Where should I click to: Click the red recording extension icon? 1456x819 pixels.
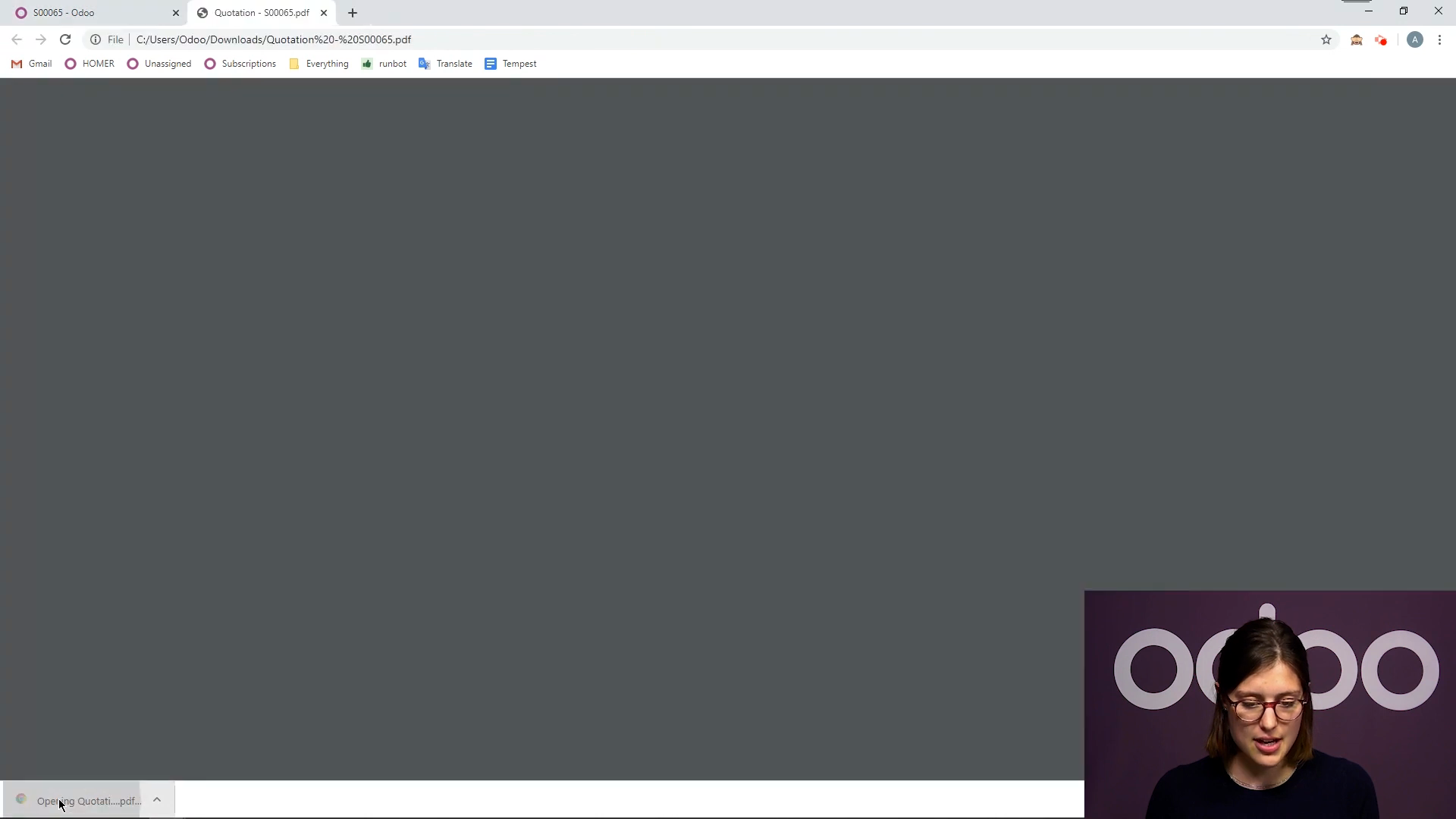[1381, 39]
